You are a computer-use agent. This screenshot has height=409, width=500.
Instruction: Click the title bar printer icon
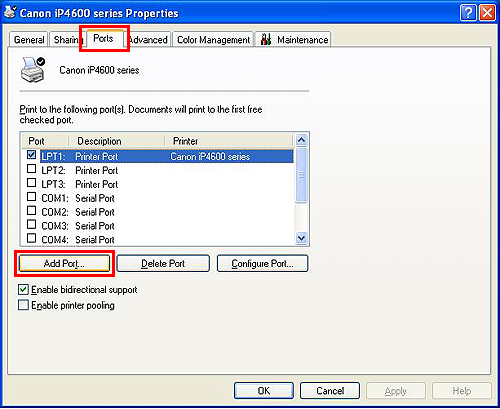10,12
